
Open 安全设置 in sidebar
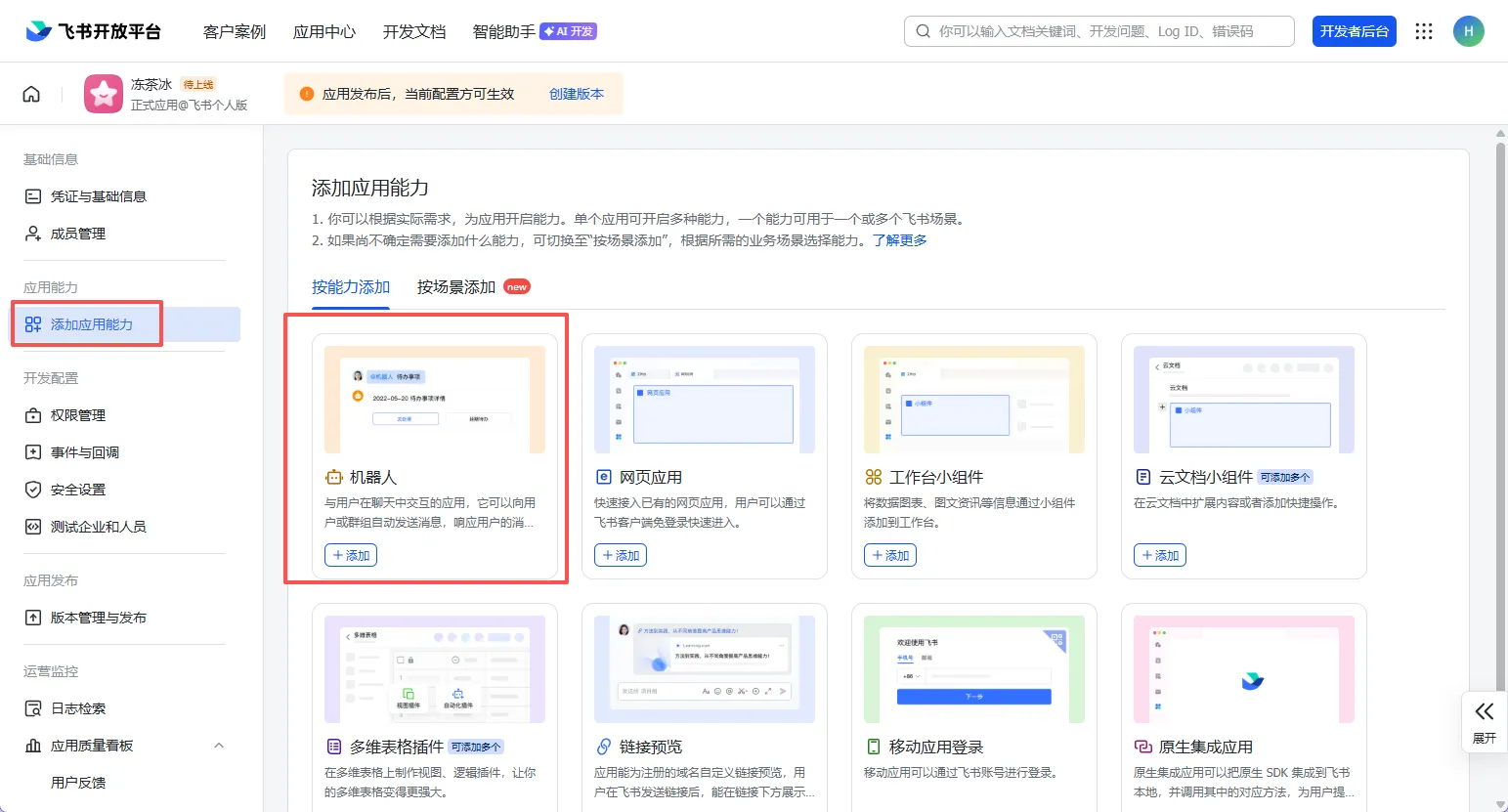point(78,490)
